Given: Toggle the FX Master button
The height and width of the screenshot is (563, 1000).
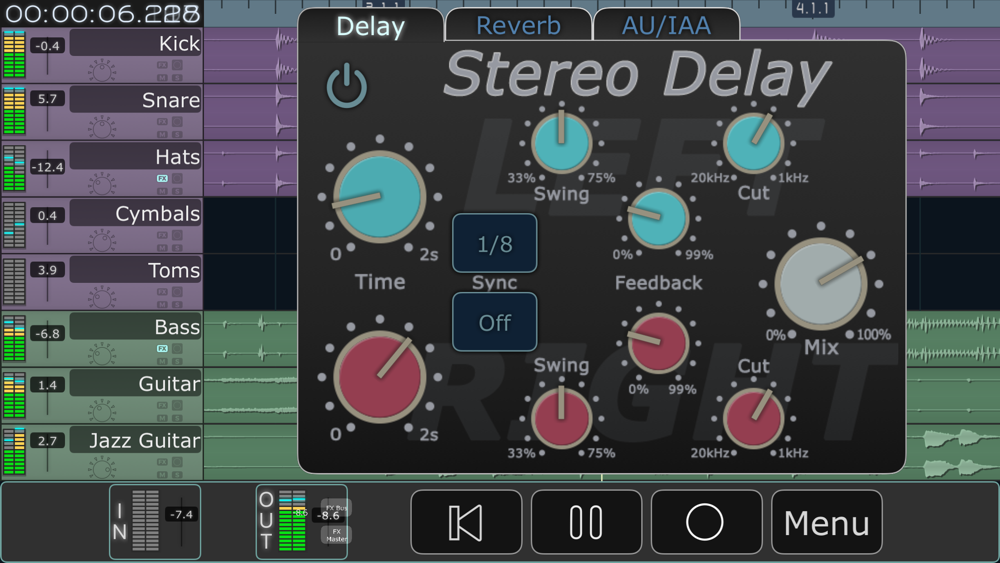Looking at the screenshot, I should pyautogui.click(x=336, y=535).
